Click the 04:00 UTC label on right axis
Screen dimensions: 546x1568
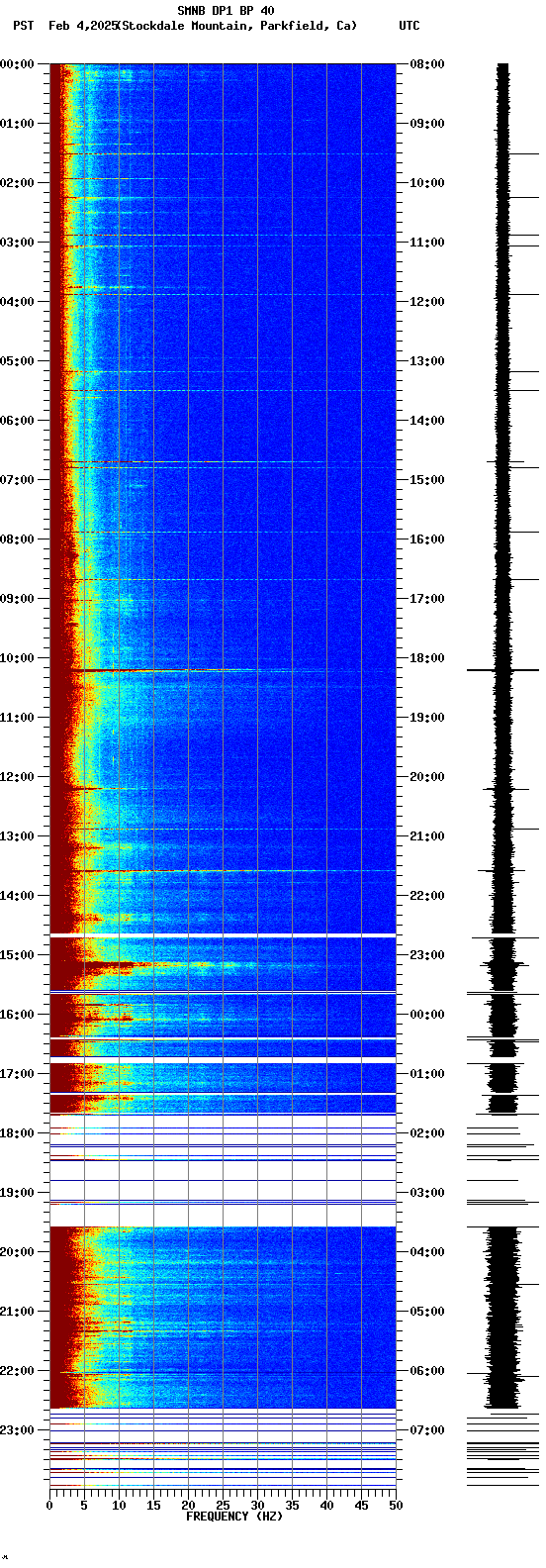[x=427, y=1252]
